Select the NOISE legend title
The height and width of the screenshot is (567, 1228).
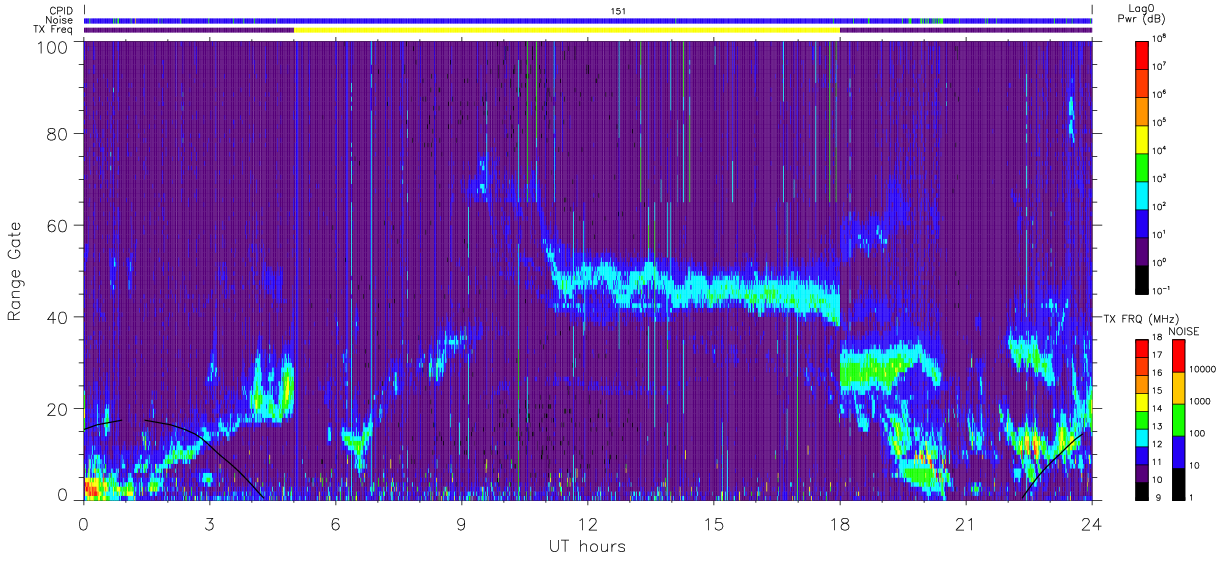click(1186, 331)
